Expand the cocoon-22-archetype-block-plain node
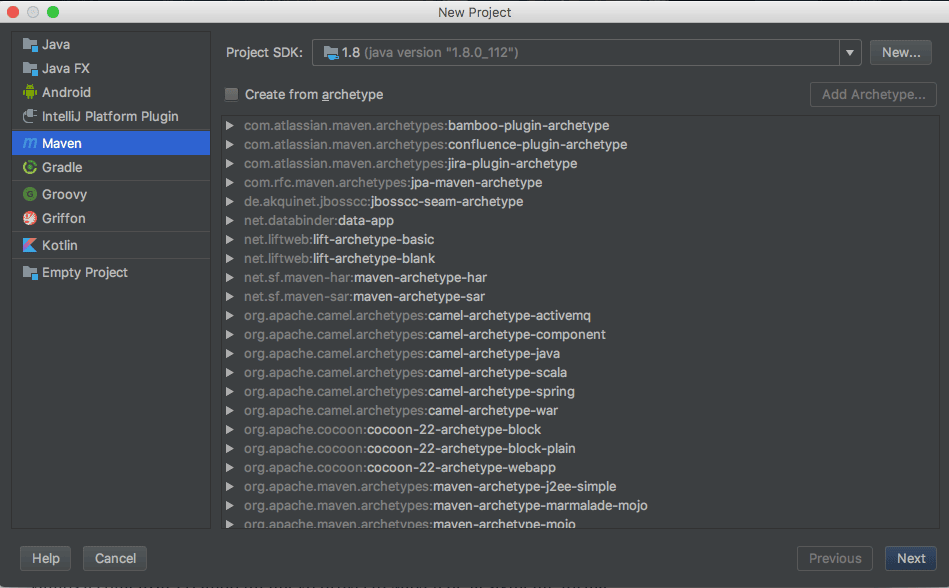Viewport: 949px width, 588px height. 230,448
